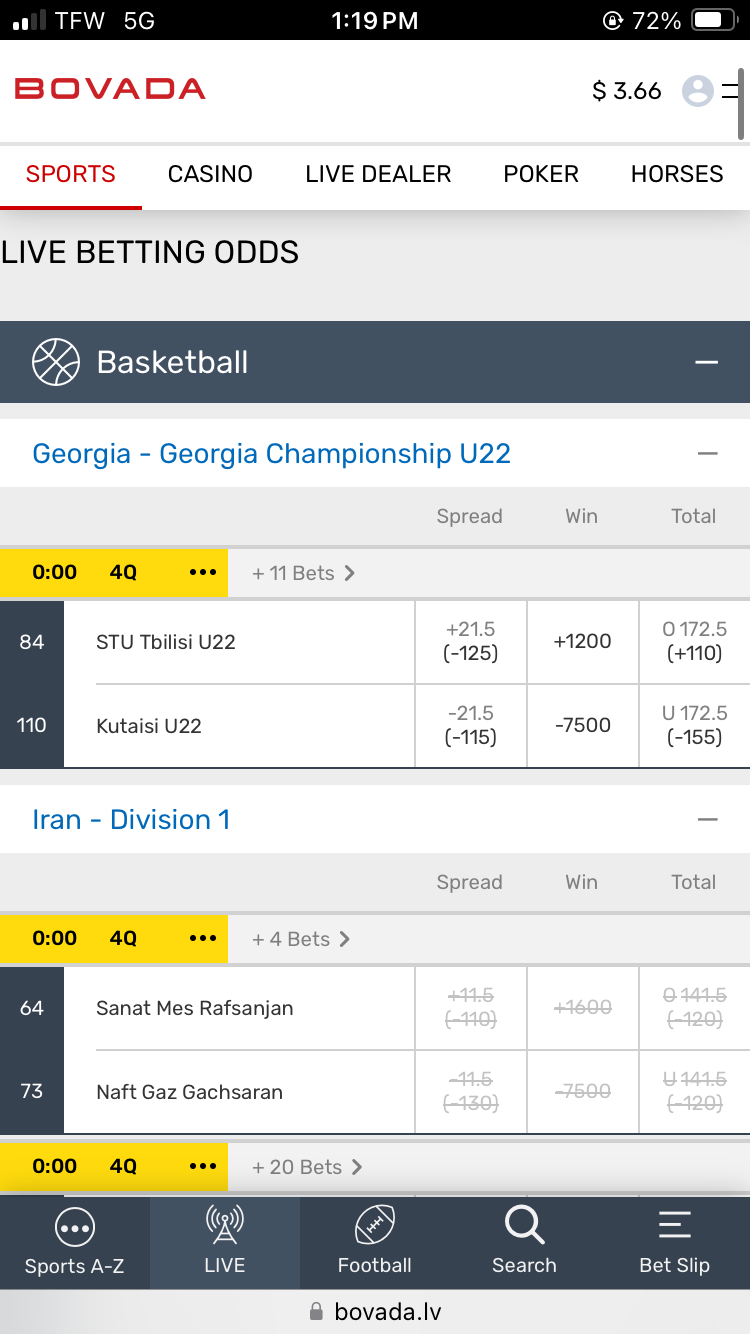
Task: Select Over 172.5 total bet
Action: (x=694, y=642)
